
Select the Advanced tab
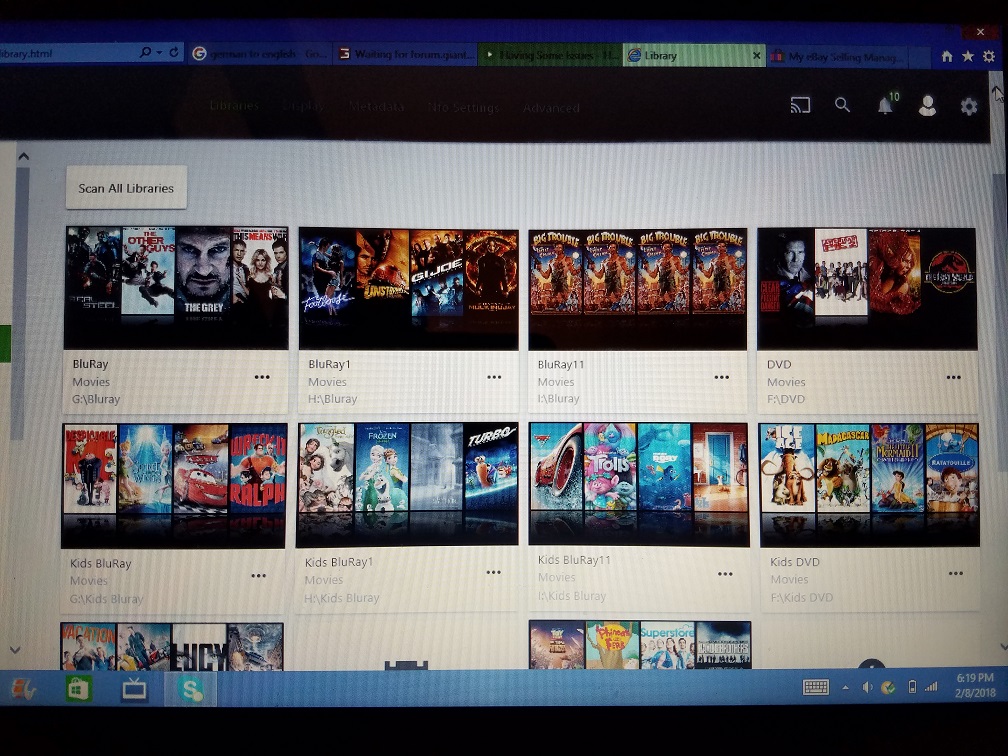click(x=551, y=108)
